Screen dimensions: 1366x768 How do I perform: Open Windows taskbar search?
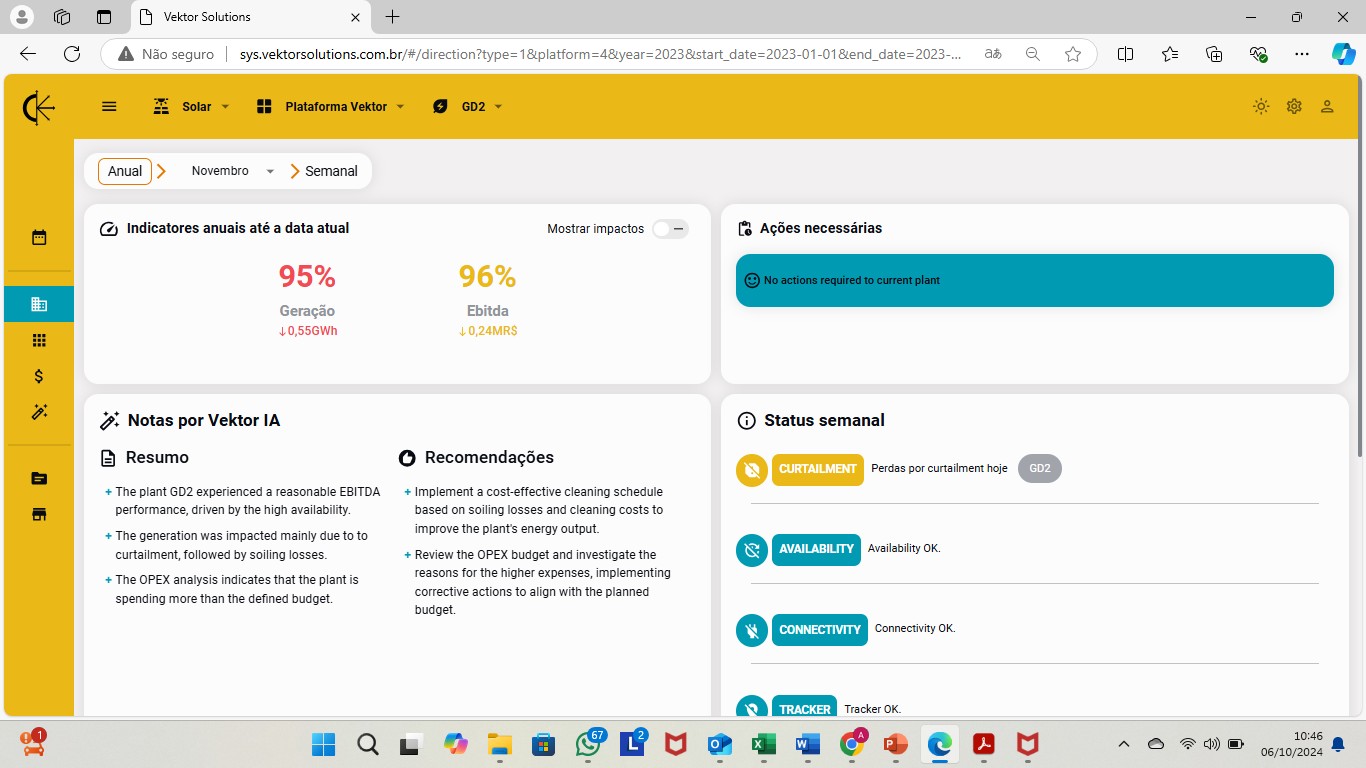point(367,744)
